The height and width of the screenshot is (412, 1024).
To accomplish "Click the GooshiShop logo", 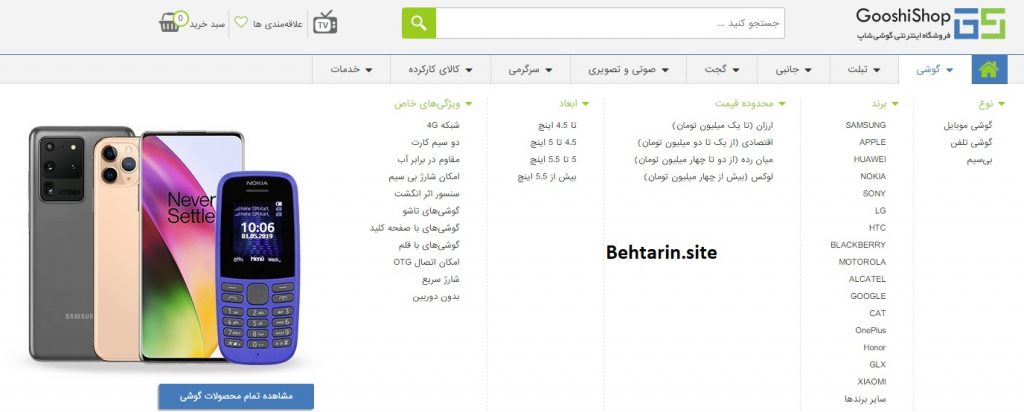I will pyautogui.click(x=930, y=24).
